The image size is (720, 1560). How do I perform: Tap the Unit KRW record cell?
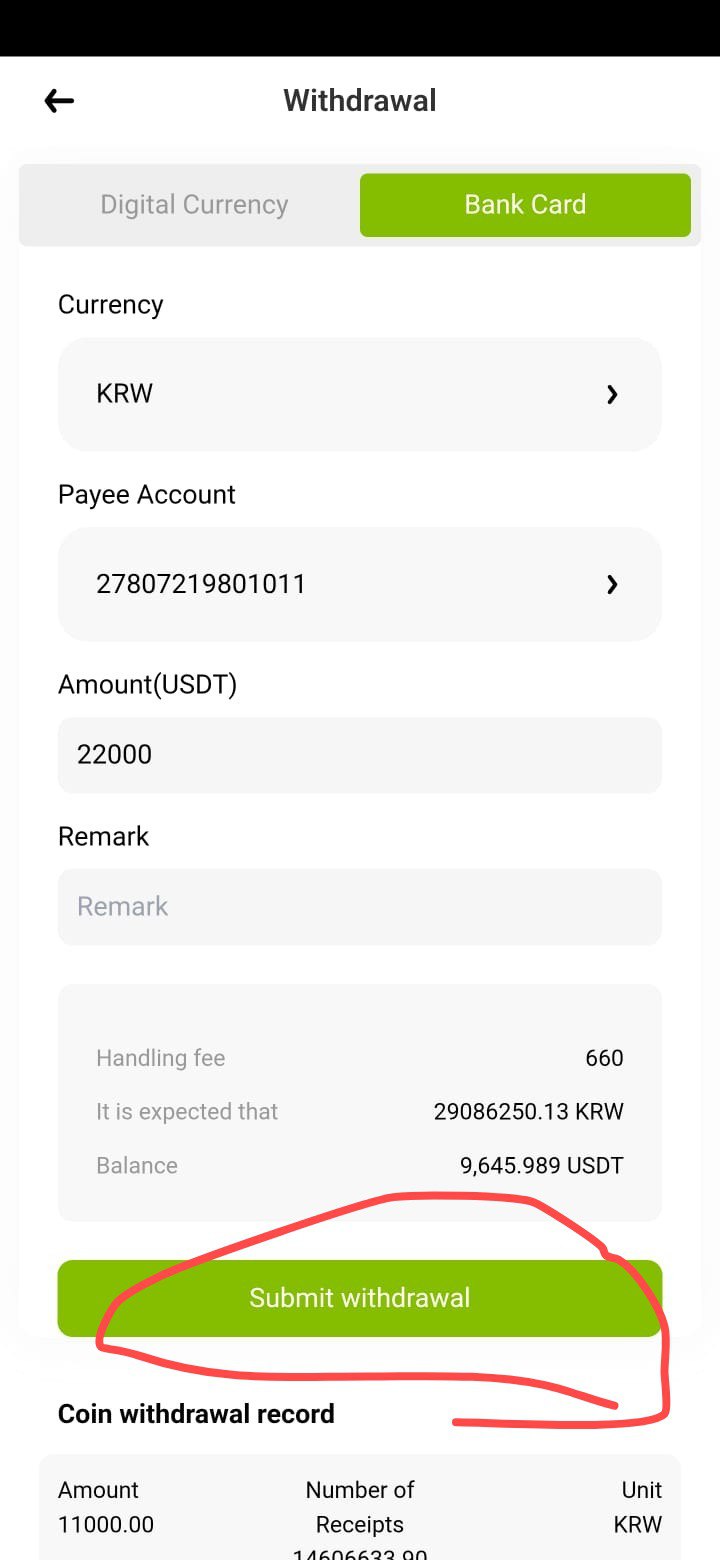coord(638,1507)
